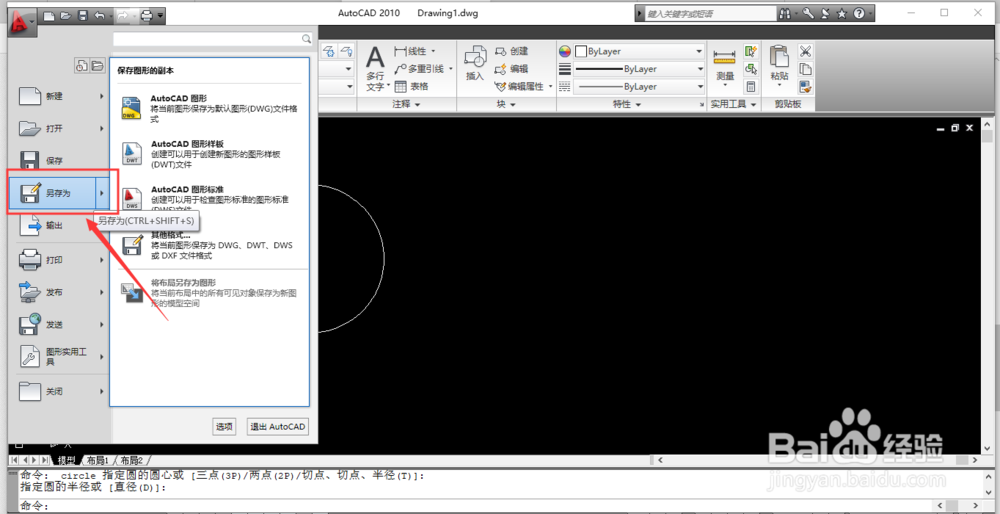
Task: Expand the 实用工具 panel
Action: click(x=734, y=104)
